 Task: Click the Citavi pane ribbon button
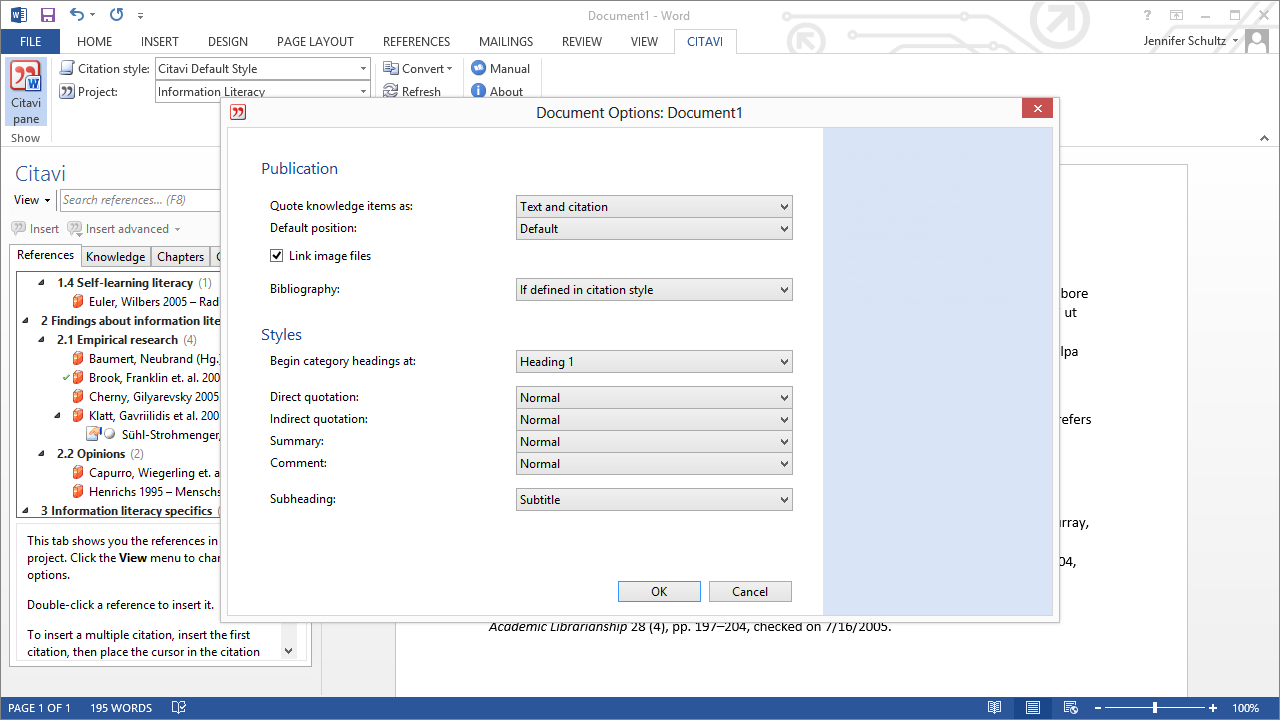tap(26, 92)
